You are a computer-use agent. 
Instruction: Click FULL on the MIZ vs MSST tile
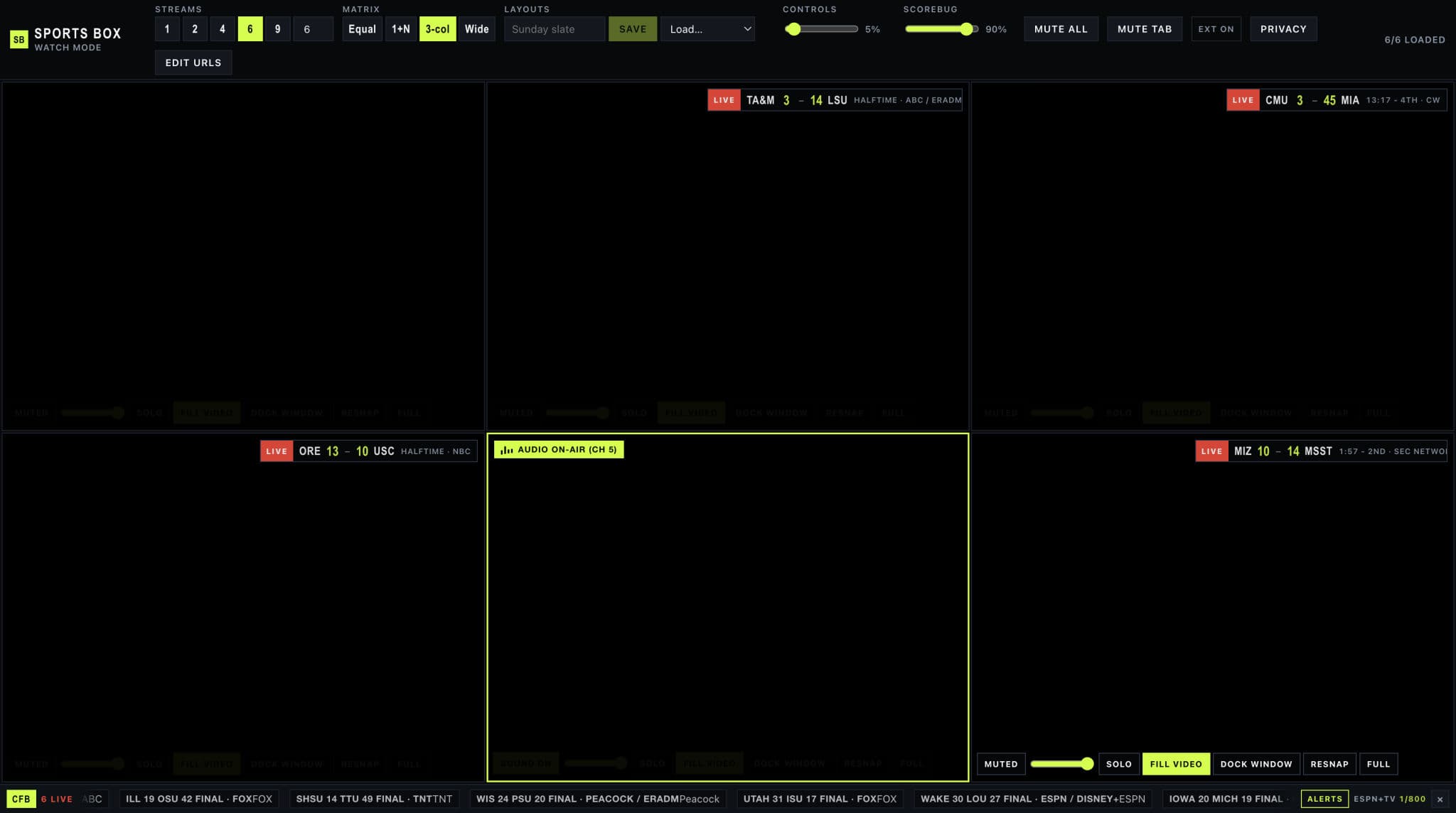click(x=1379, y=764)
